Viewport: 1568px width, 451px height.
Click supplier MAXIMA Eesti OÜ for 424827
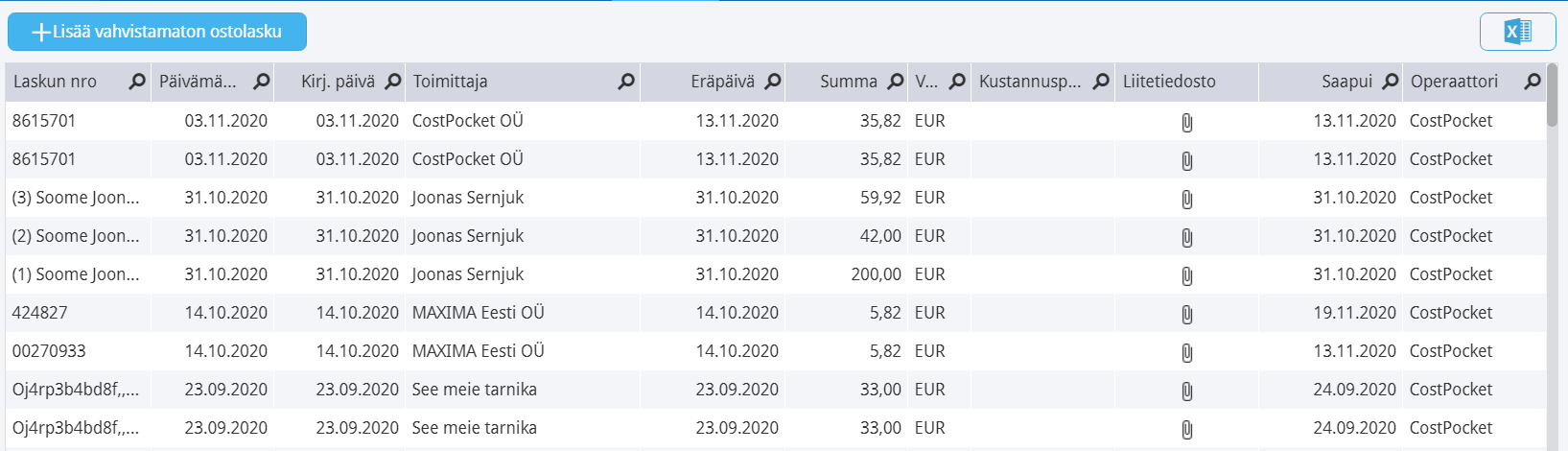click(x=478, y=313)
